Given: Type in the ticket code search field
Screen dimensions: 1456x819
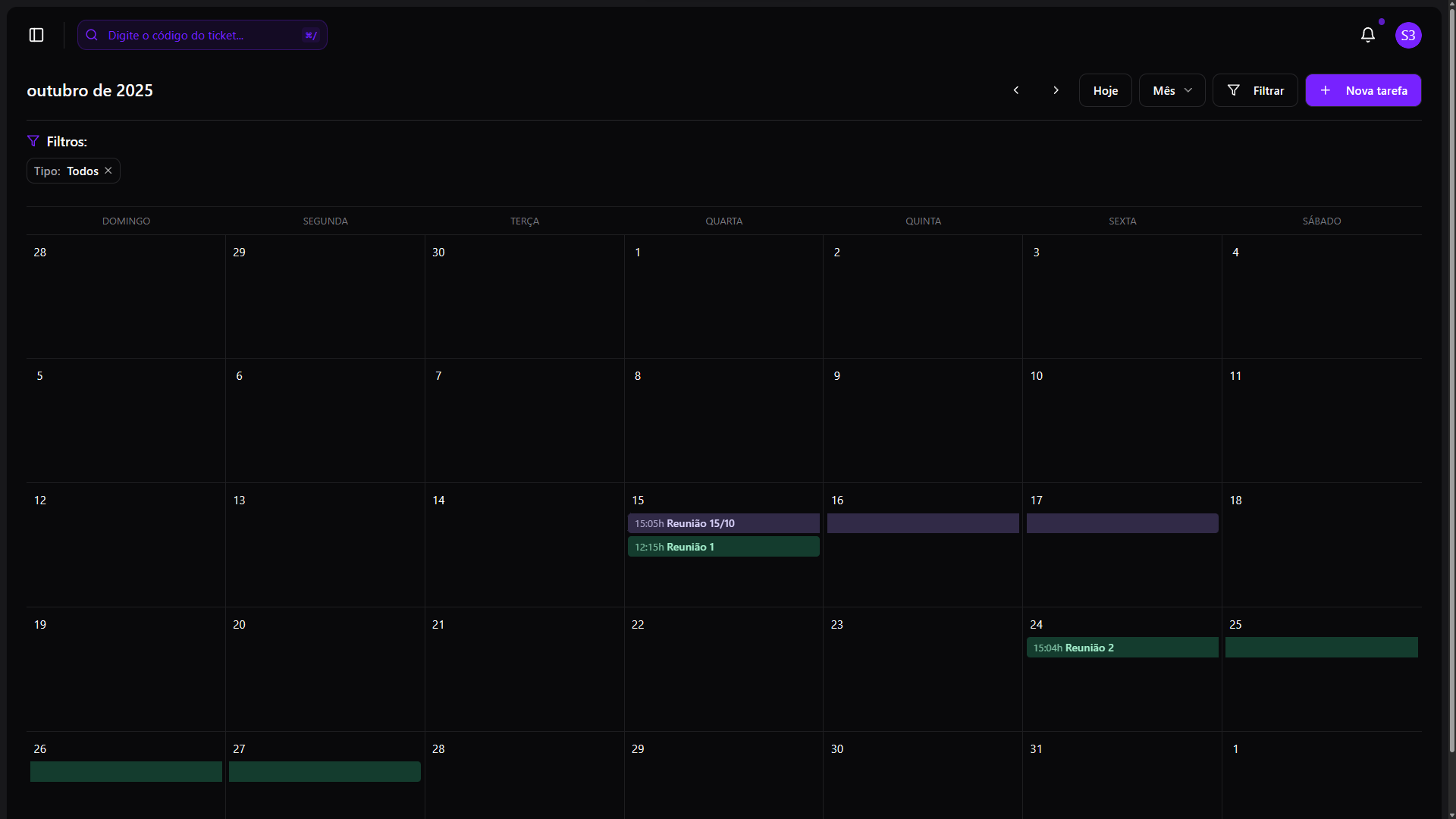Looking at the screenshot, I should [197, 35].
